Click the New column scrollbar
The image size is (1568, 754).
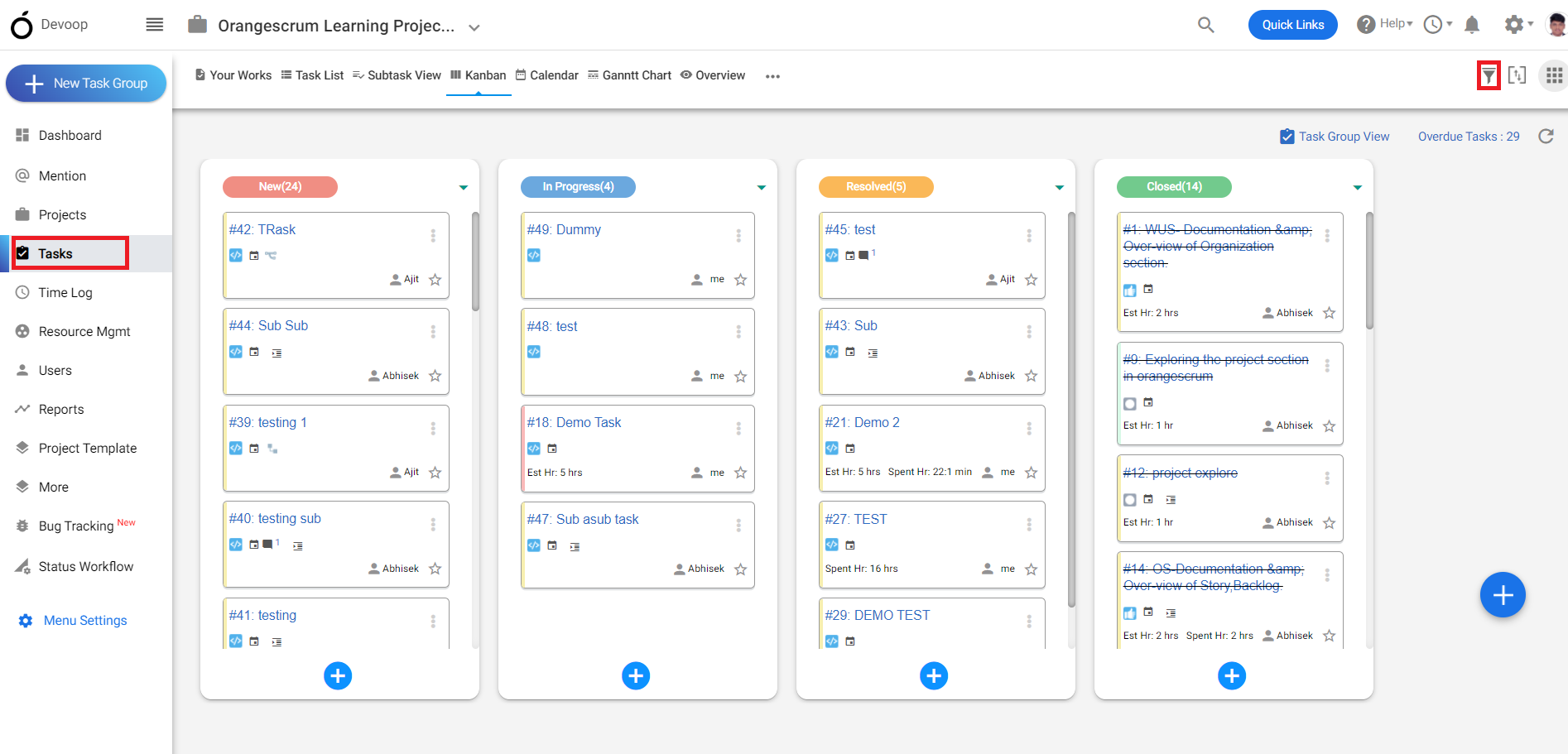[x=475, y=262]
